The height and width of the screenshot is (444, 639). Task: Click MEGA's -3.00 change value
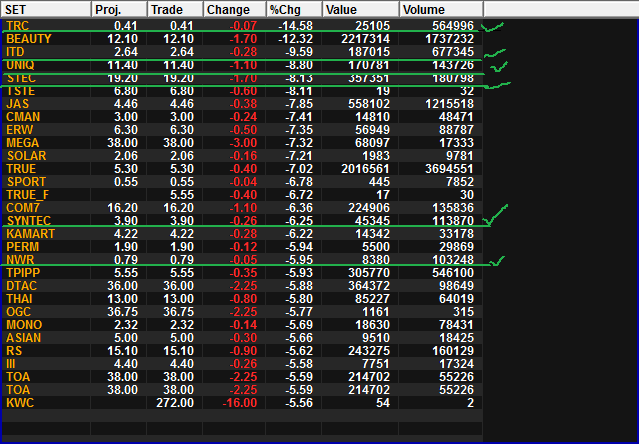click(x=243, y=143)
